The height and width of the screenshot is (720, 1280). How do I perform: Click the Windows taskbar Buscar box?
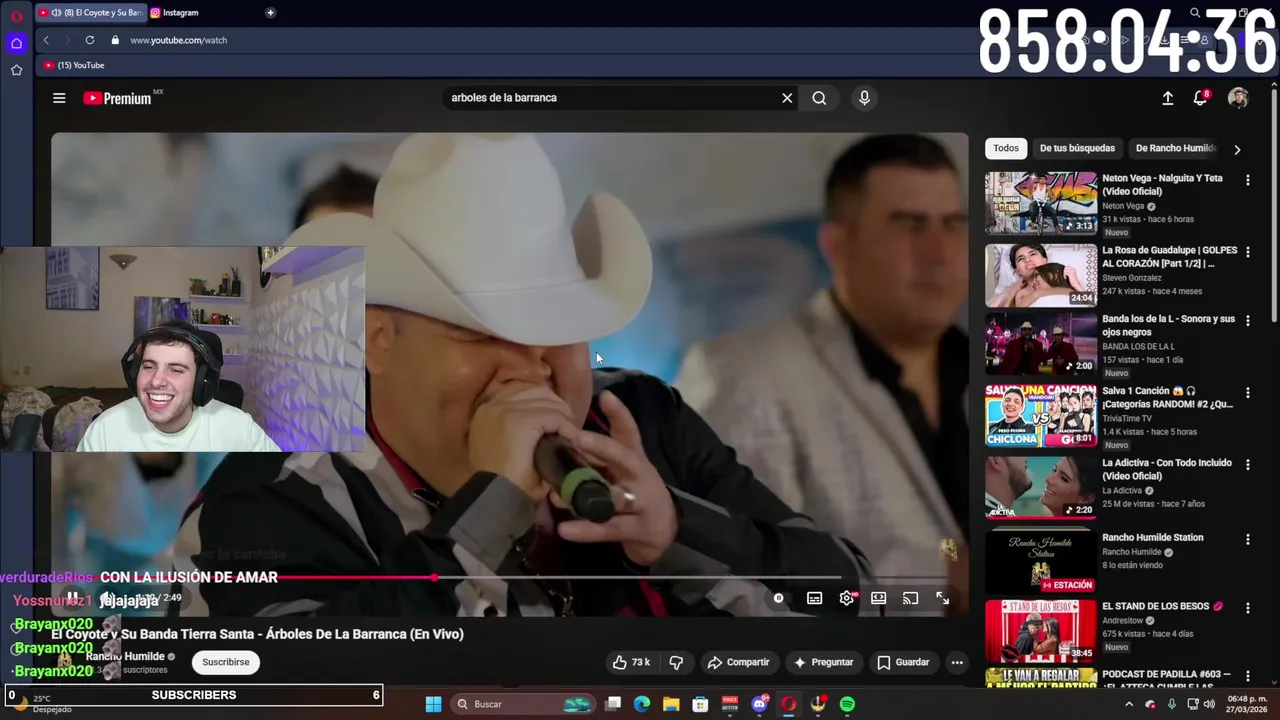[x=522, y=704]
